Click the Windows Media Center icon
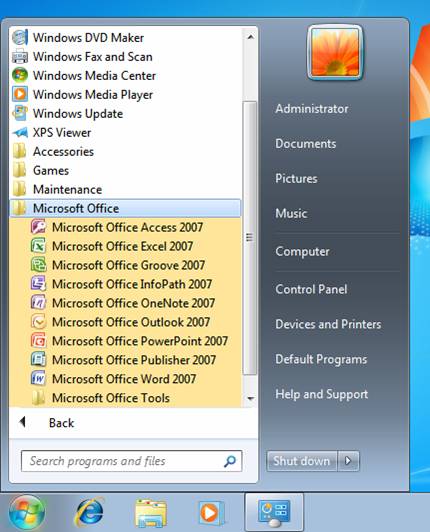The image size is (430, 532). [20, 75]
